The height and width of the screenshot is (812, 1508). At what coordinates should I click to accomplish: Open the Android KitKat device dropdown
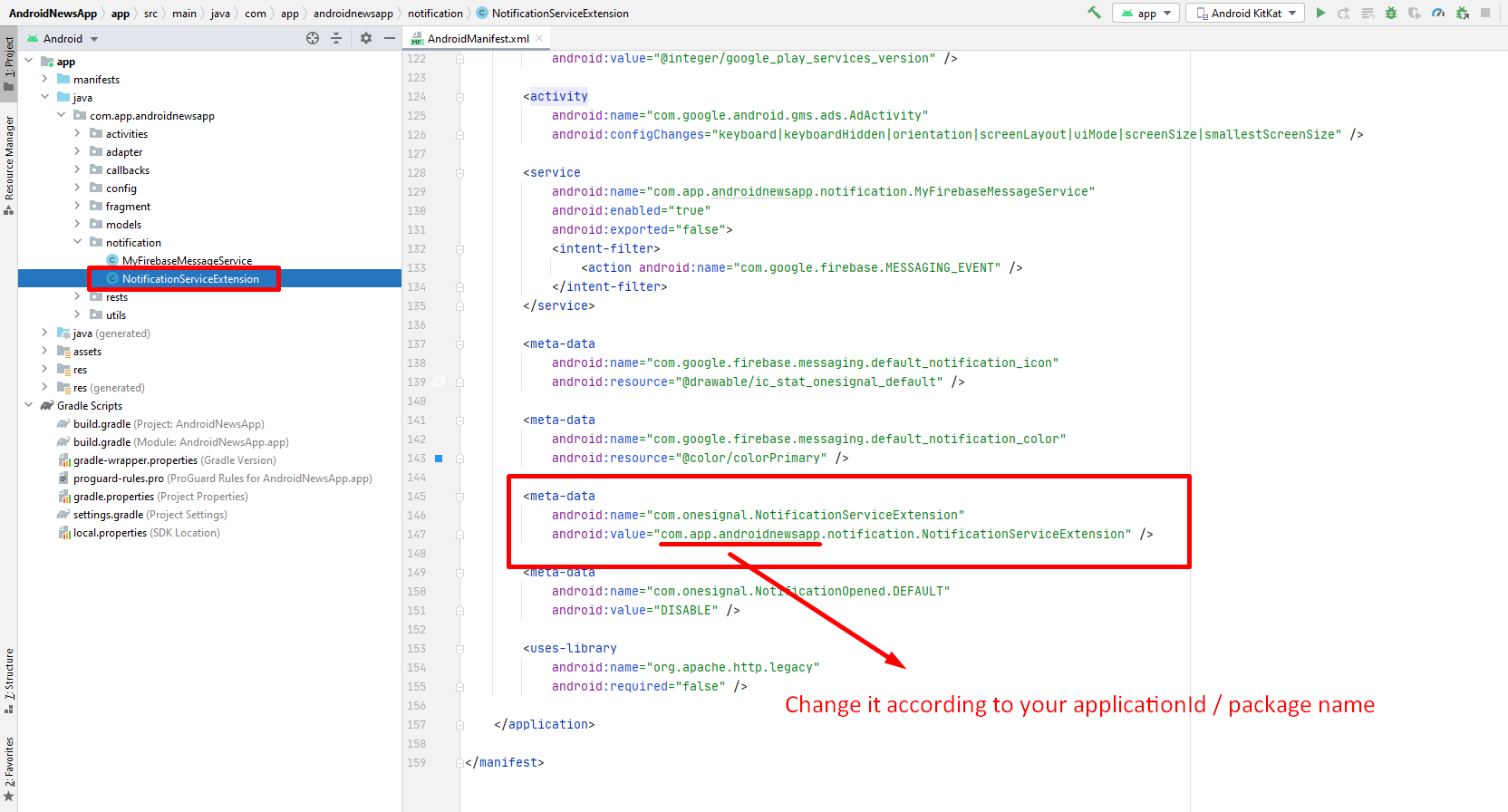point(1245,13)
